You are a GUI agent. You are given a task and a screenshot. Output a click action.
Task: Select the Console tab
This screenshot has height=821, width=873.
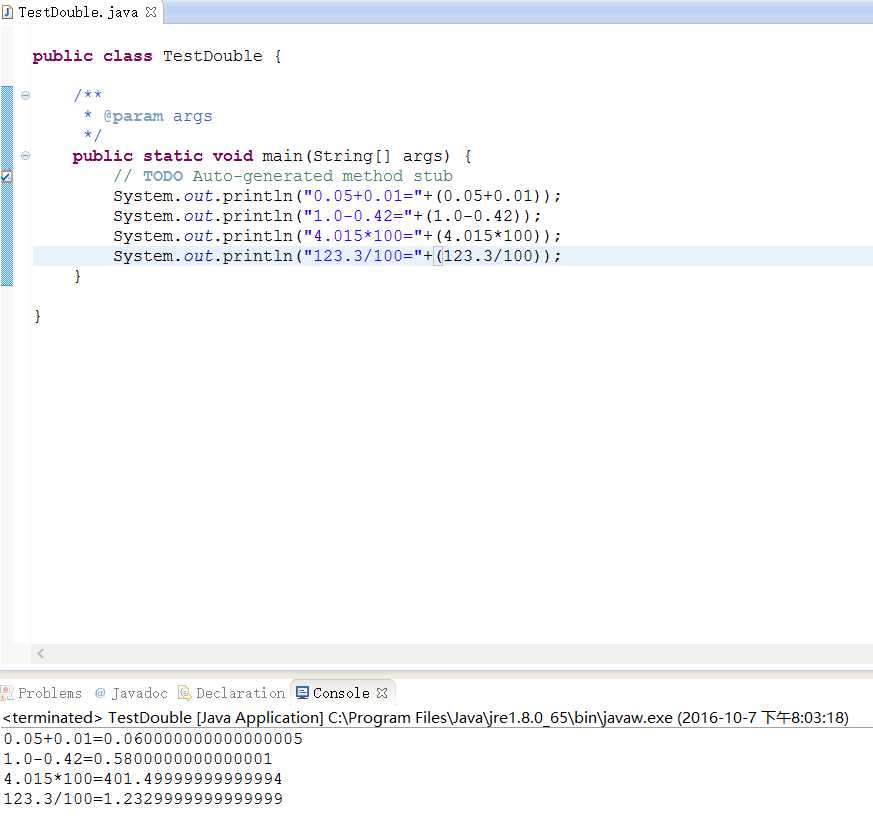341,693
